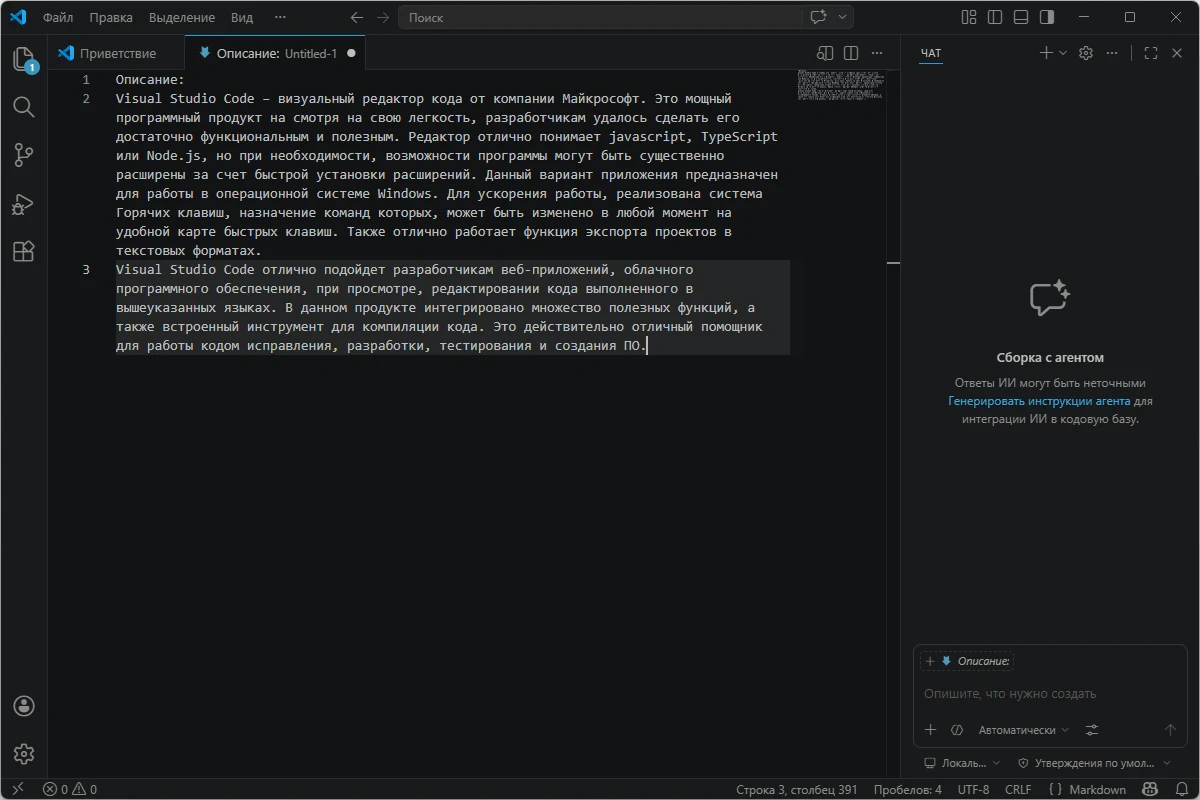Screen dimensions: 1200x800
Task: Open the Source Control view
Action: pos(24,155)
